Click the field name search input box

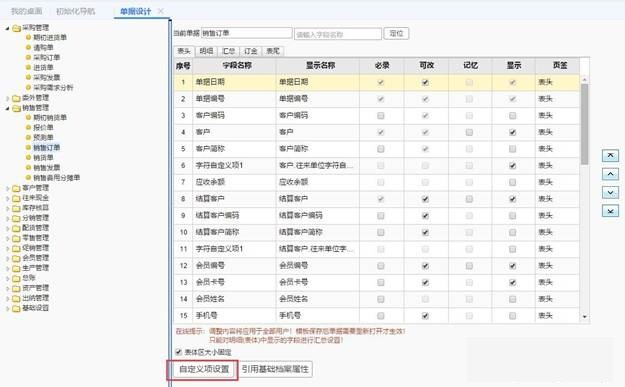tap(338, 34)
